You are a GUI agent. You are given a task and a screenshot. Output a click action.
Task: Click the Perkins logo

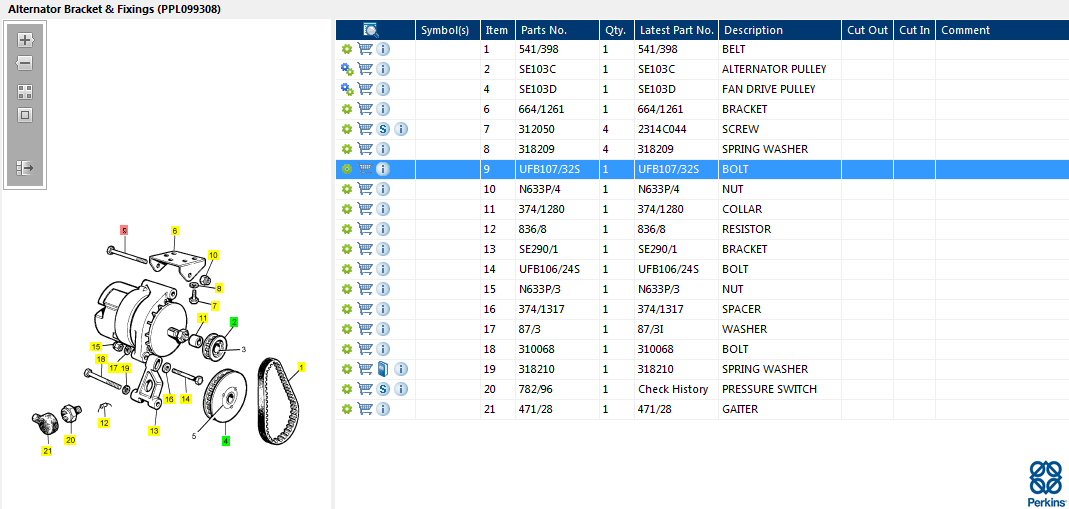[1047, 483]
